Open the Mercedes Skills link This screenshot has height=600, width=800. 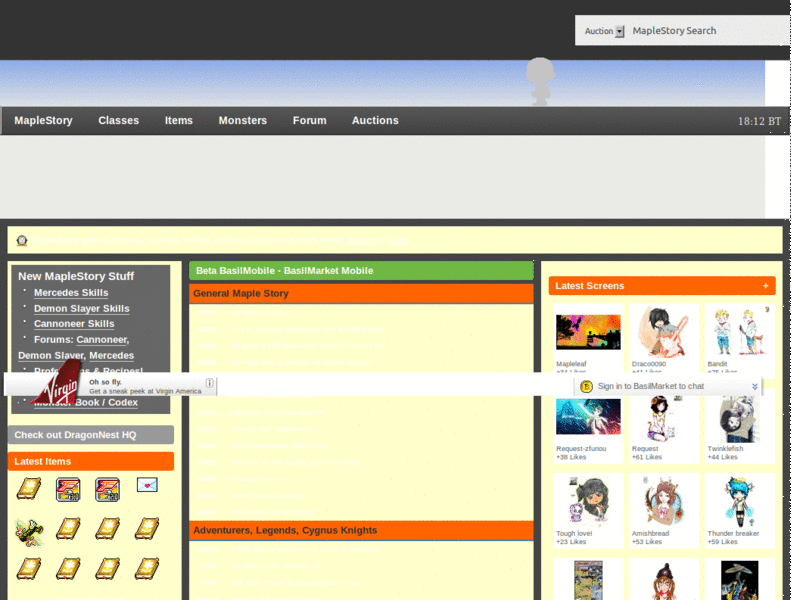(71, 293)
